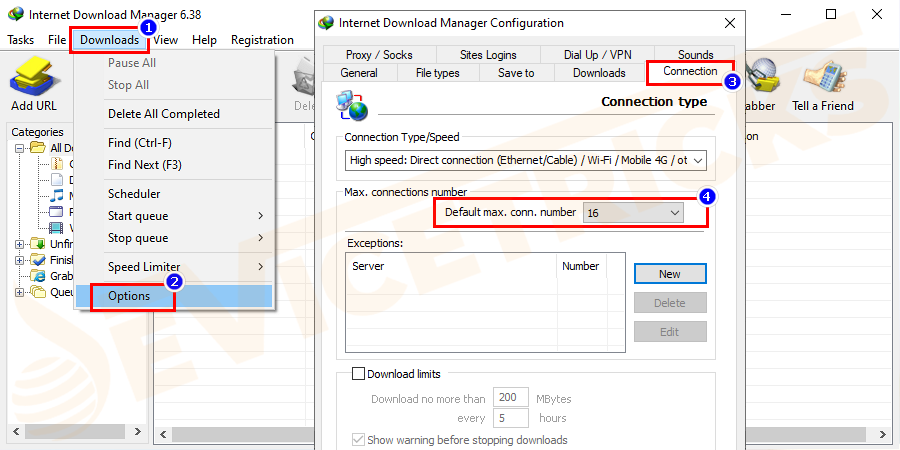Click the Download no more than MBytes field
The height and width of the screenshot is (450, 900).
pos(510,398)
